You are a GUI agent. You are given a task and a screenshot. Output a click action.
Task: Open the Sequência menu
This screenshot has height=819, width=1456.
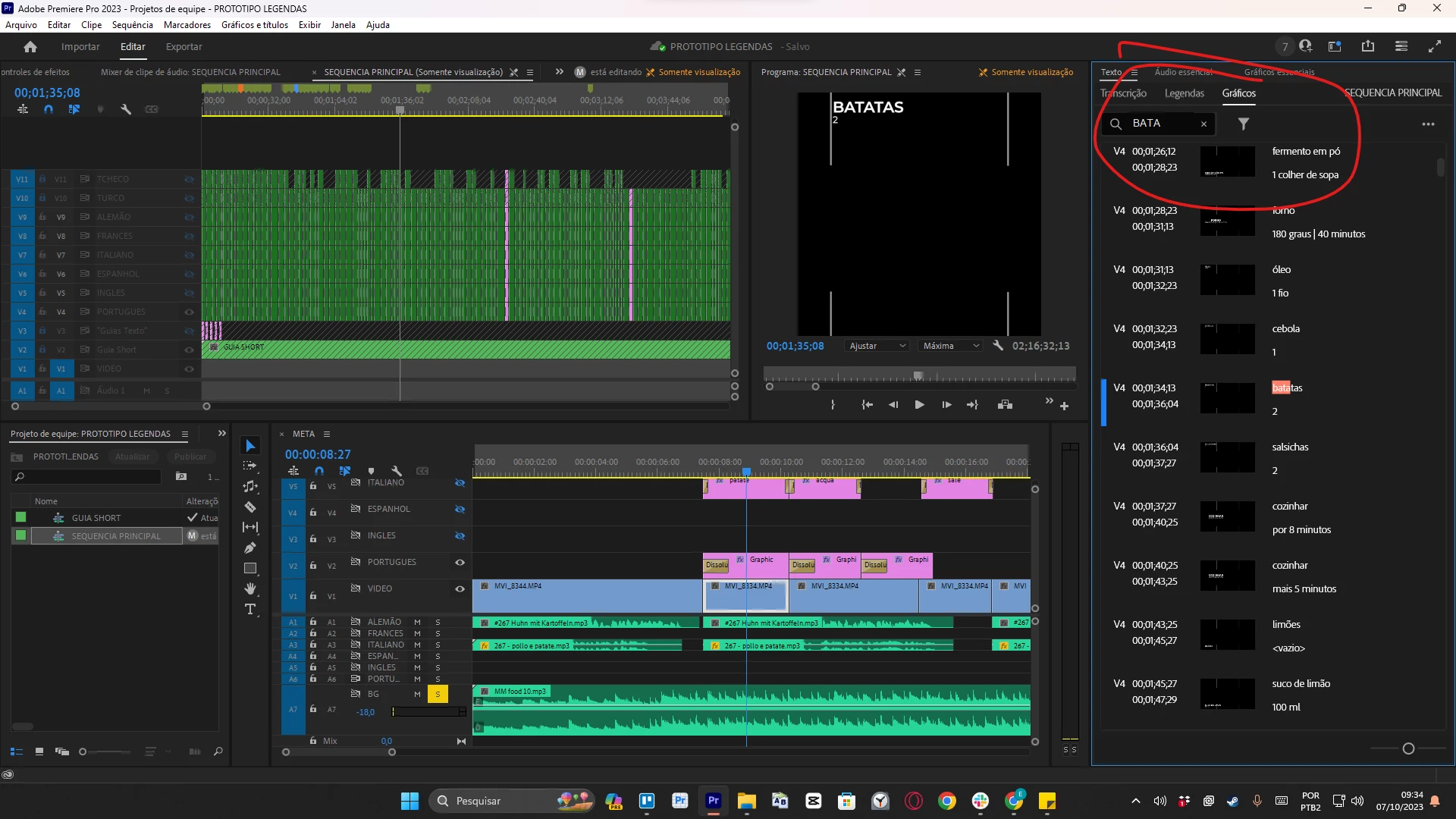pyautogui.click(x=132, y=25)
